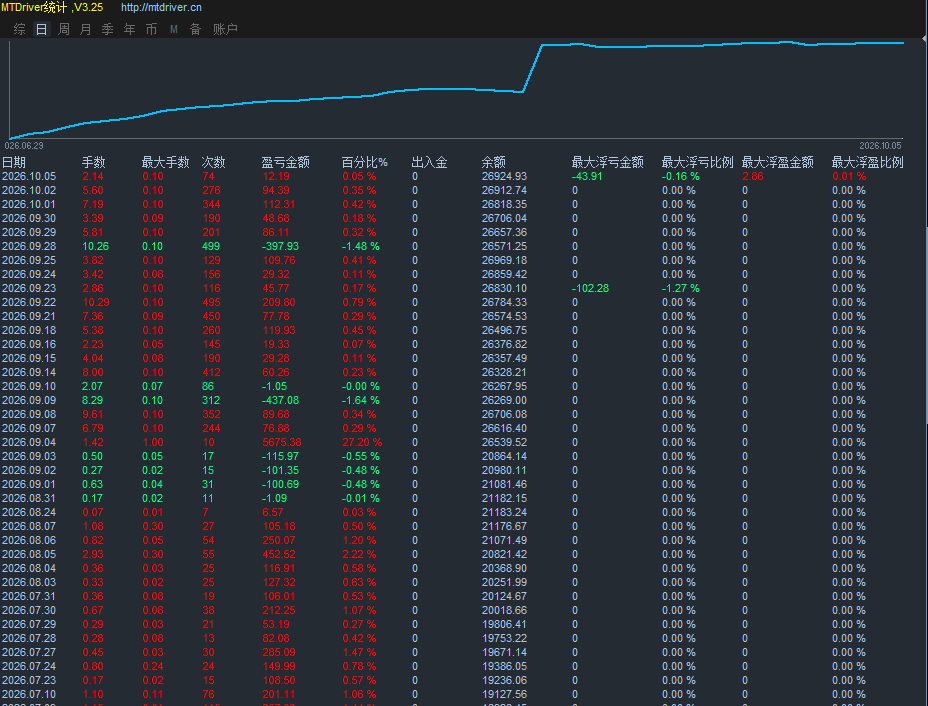Click the 26924.93 balance value
Image resolution: width=928 pixels, height=706 pixels.
click(x=504, y=176)
